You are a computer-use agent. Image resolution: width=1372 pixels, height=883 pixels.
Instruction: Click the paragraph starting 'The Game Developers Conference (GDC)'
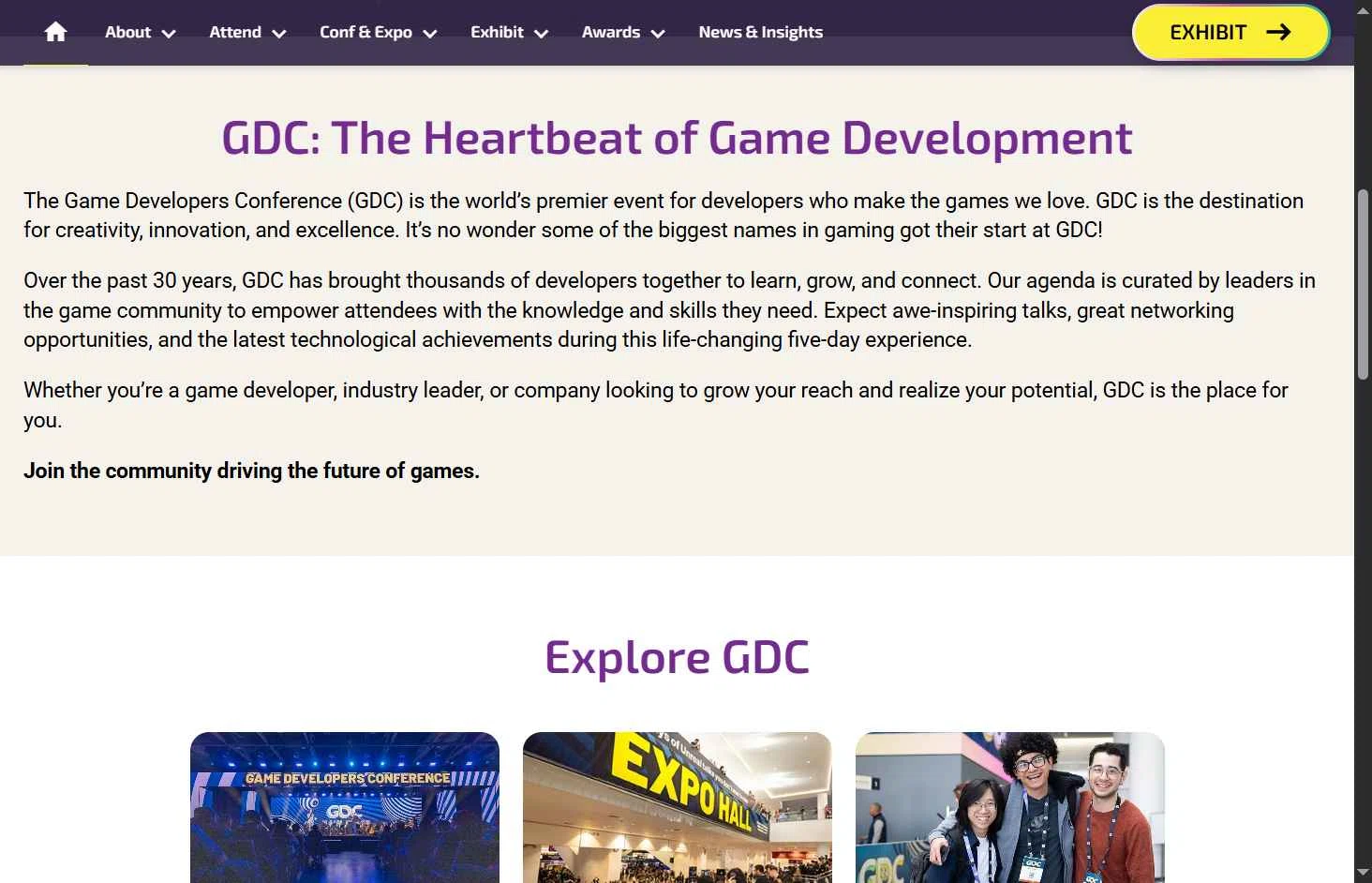point(664,216)
